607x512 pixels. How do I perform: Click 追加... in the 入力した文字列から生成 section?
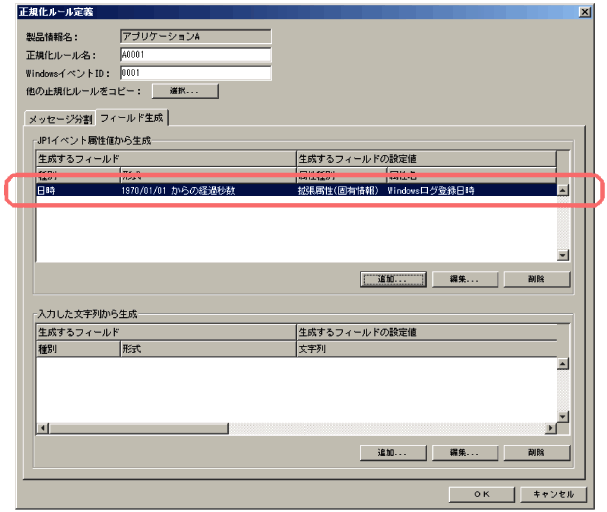pyautogui.click(x=393, y=452)
